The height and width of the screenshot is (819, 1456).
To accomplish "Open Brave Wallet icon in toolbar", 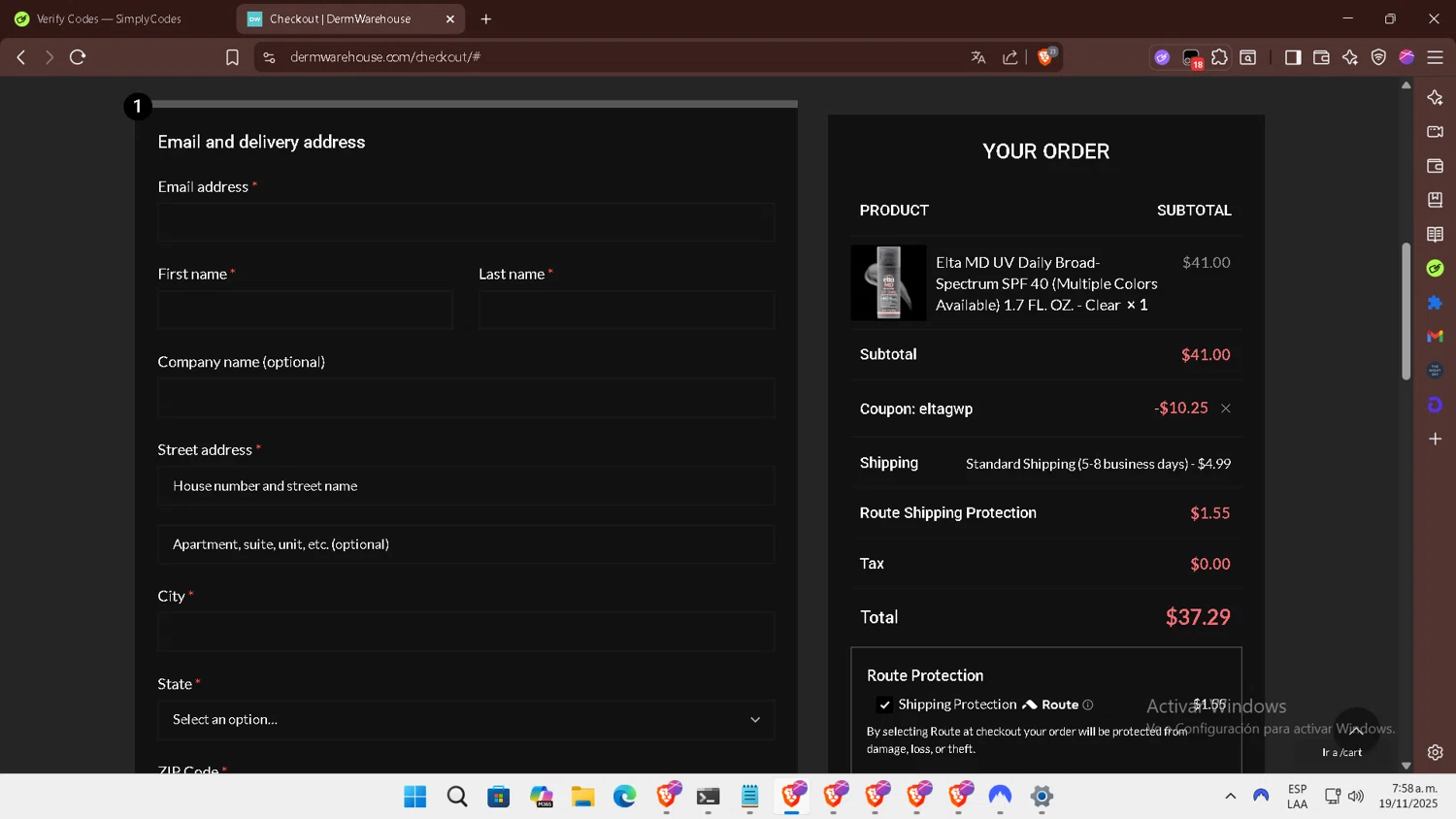I will pyautogui.click(x=1321, y=57).
